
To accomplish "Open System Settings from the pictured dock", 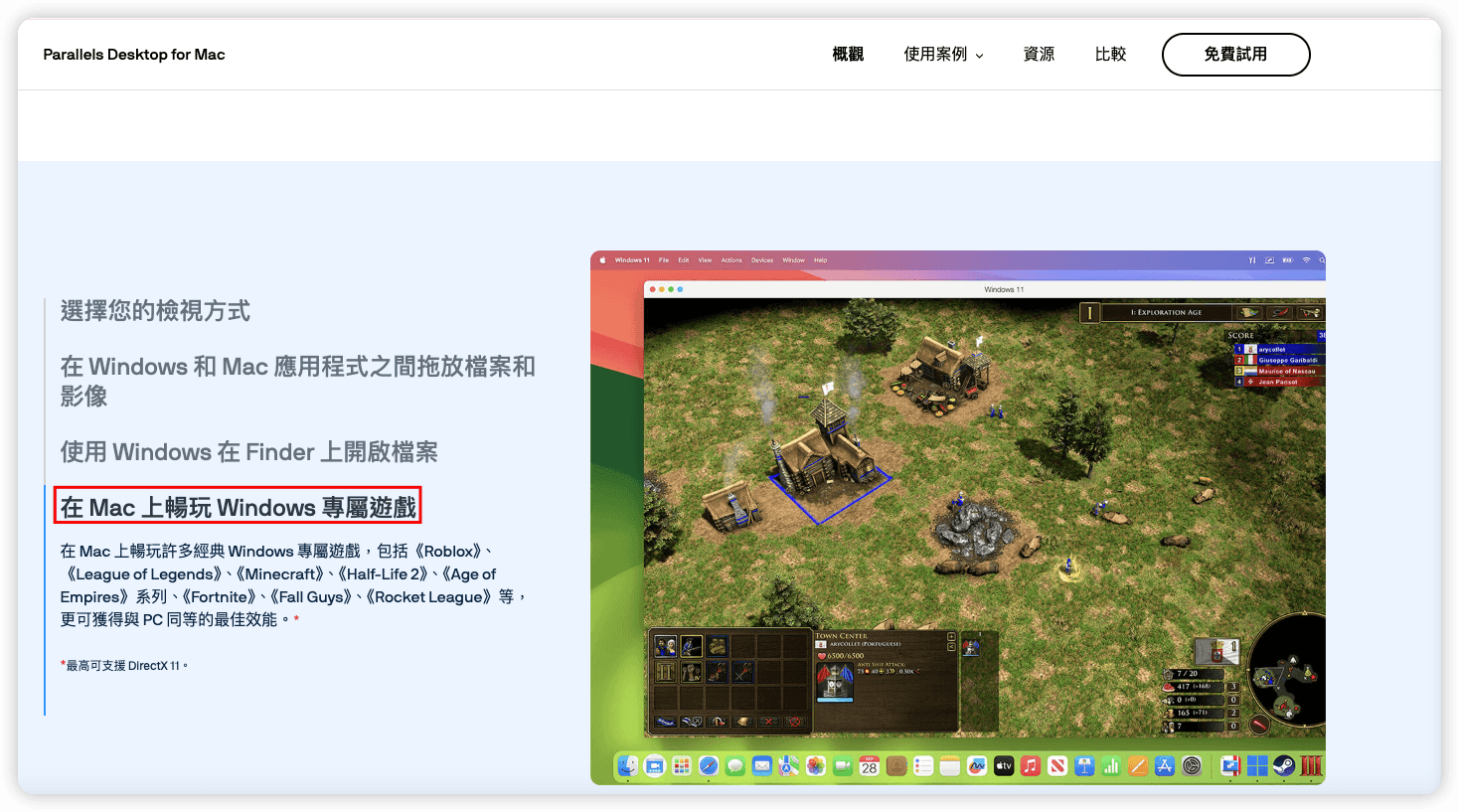I will coord(1192,766).
